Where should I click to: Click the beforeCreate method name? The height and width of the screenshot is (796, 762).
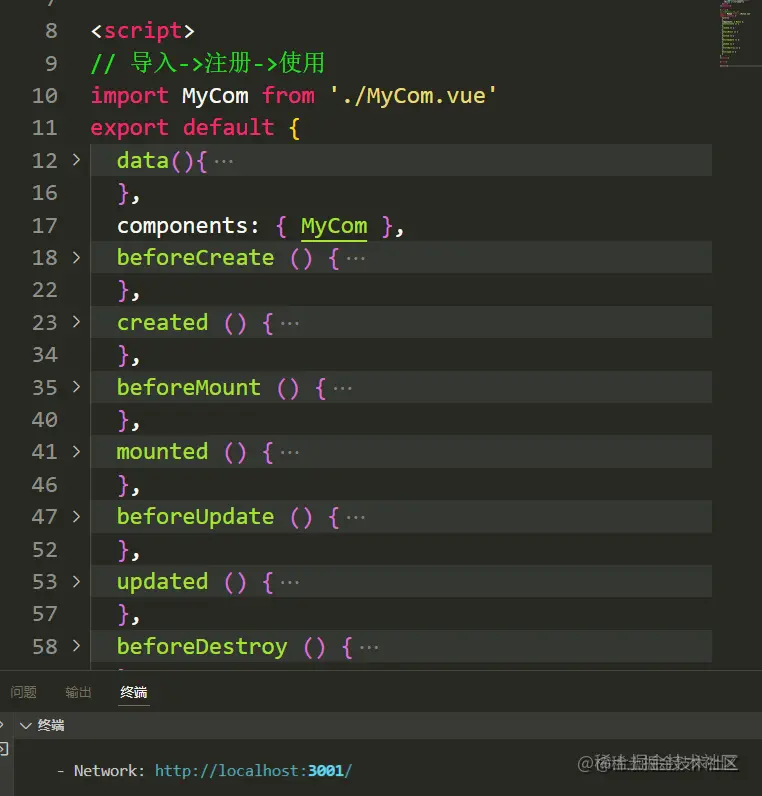pyautogui.click(x=195, y=258)
